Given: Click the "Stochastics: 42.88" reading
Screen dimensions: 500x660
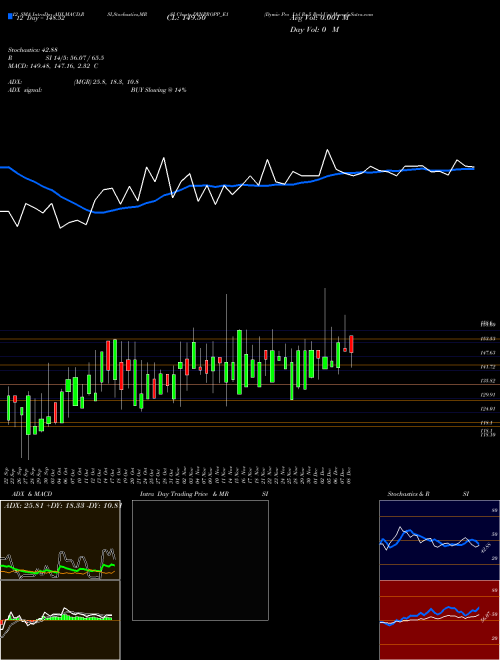Looking at the screenshot, I should point(31,50).
